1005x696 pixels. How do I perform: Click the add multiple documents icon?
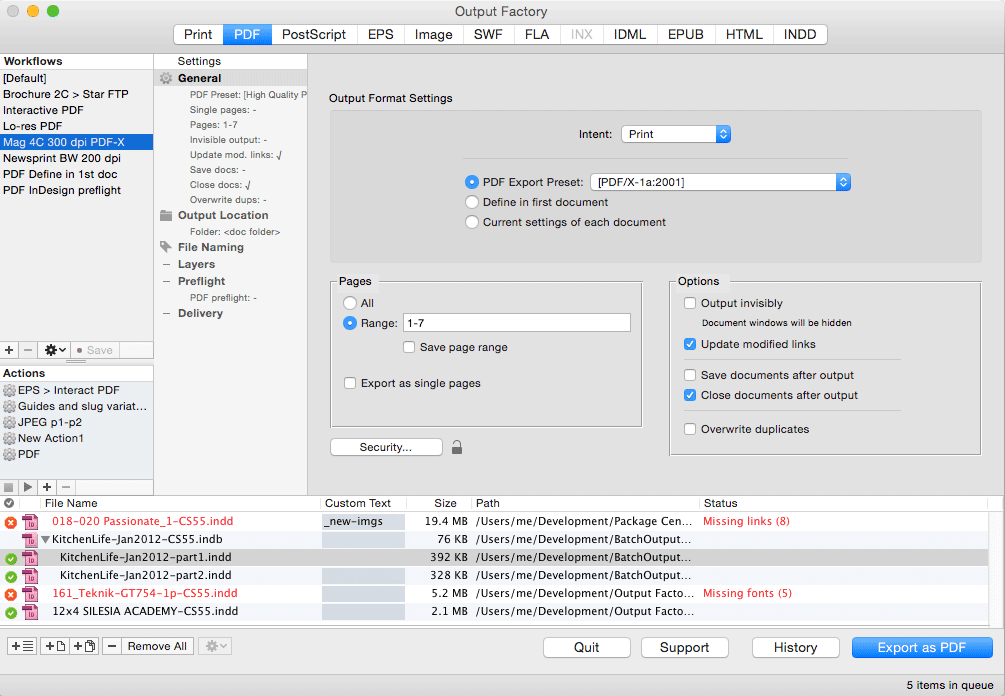click(x=84, y=646)
